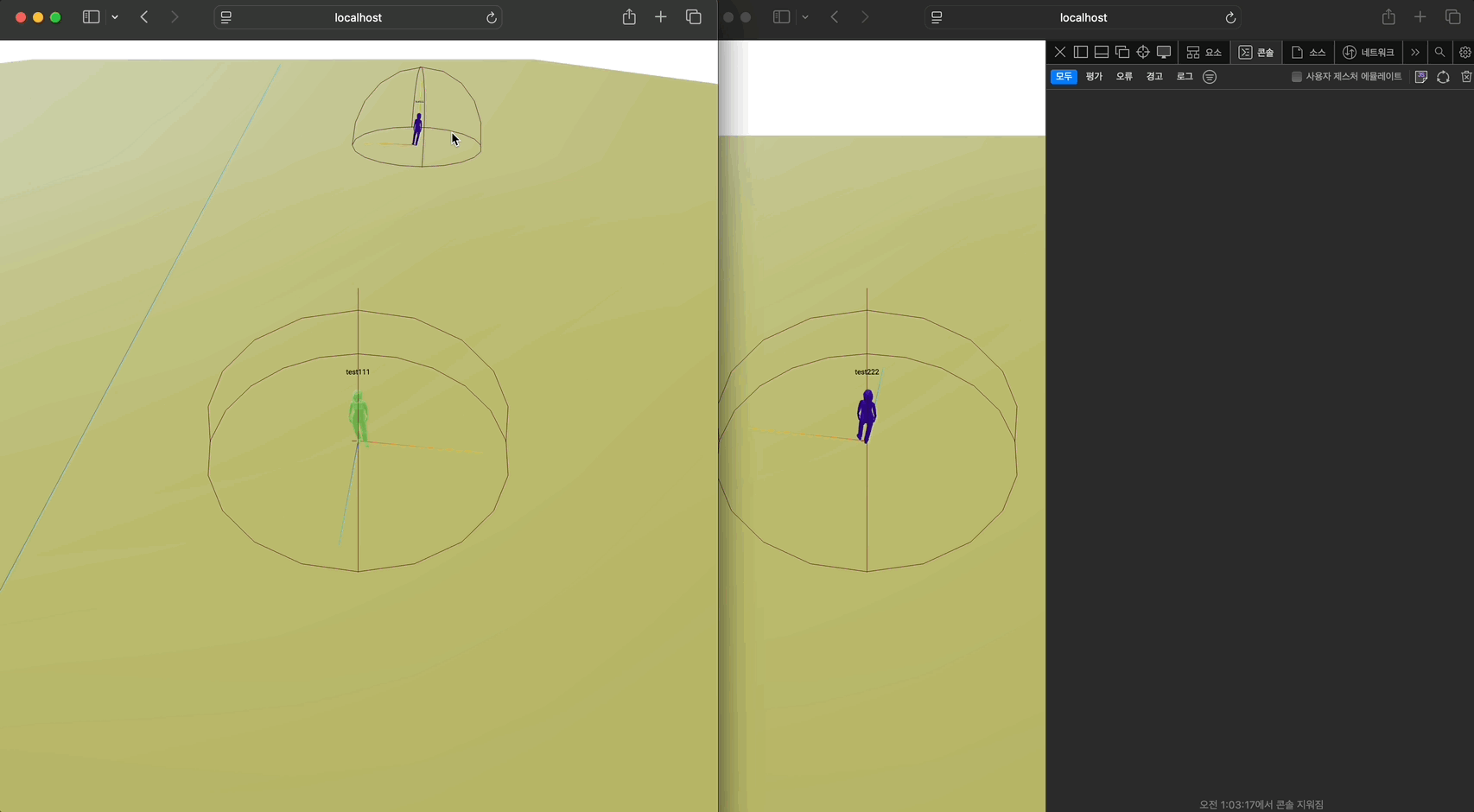
Task: Dock web inspector to the bottom
Action: [1102, 53]
